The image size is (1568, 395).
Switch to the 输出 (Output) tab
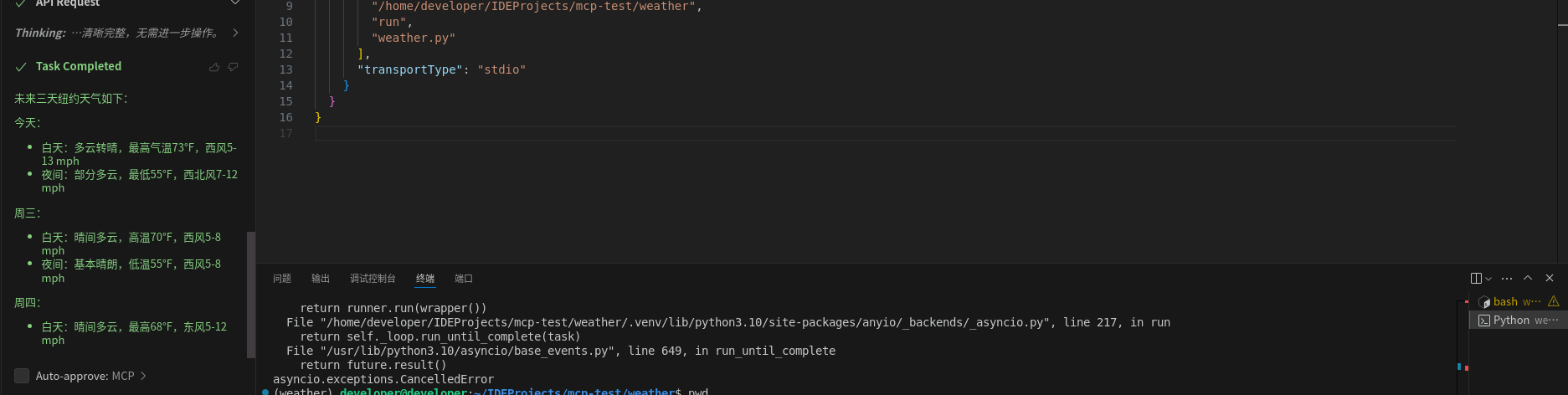coord(321,279)
